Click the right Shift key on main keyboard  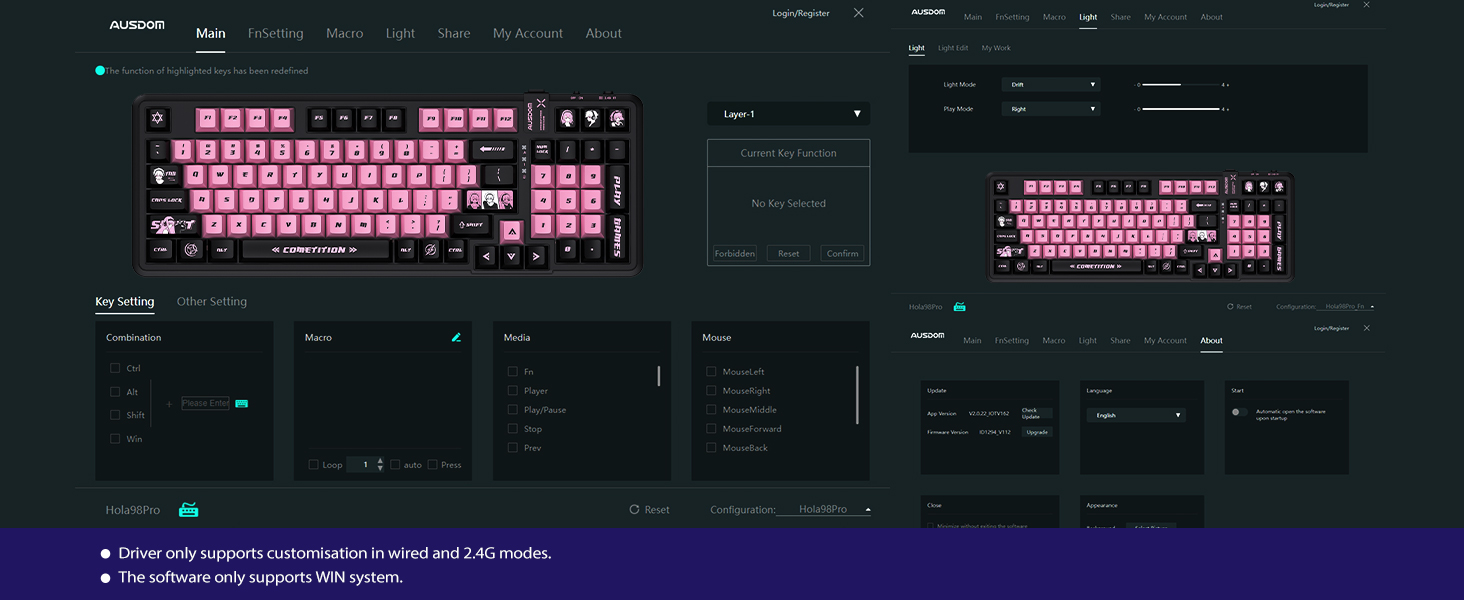[x=473, y=225]
